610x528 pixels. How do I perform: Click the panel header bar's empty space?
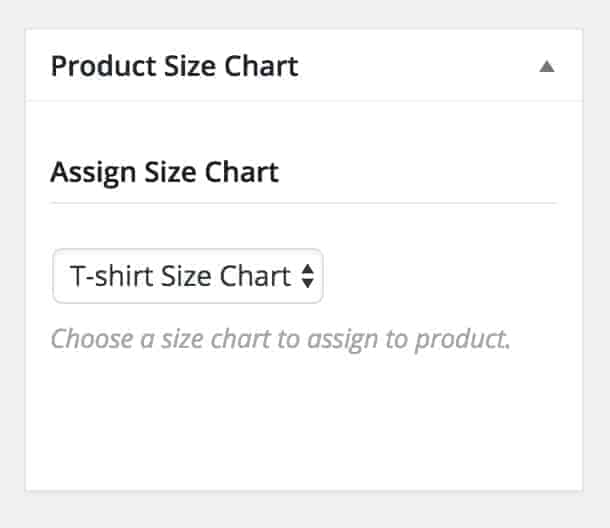[x=420, y=67]
